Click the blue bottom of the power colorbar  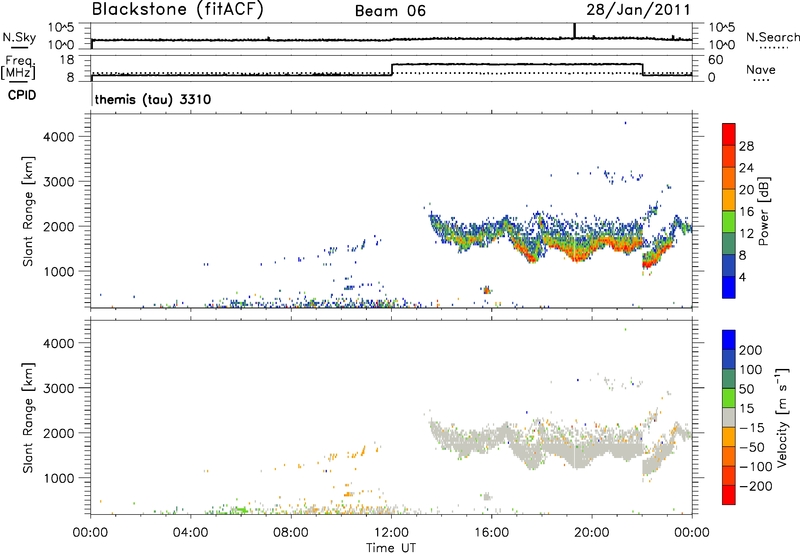(729, 287)
